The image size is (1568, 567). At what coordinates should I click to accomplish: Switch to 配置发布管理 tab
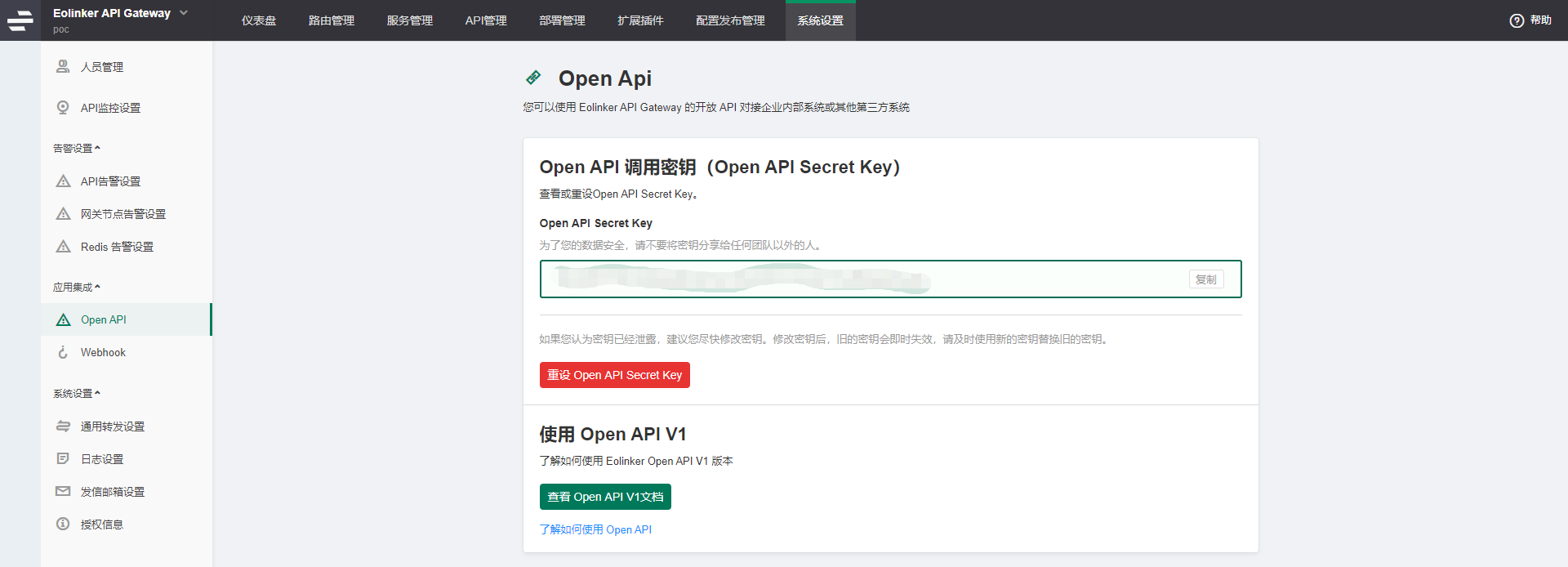pos(730,20)
